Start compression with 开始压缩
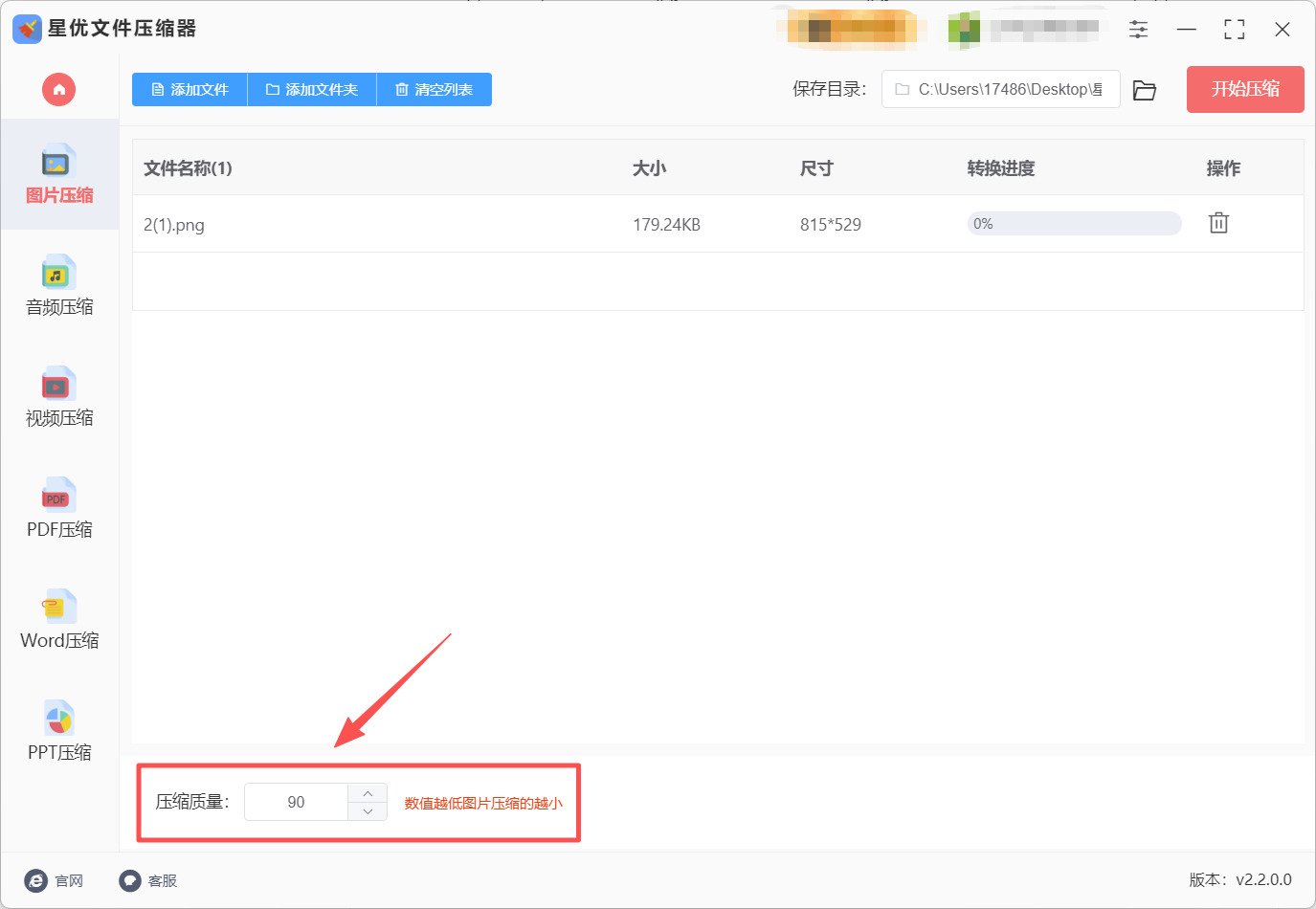 tap(1245, 89)
